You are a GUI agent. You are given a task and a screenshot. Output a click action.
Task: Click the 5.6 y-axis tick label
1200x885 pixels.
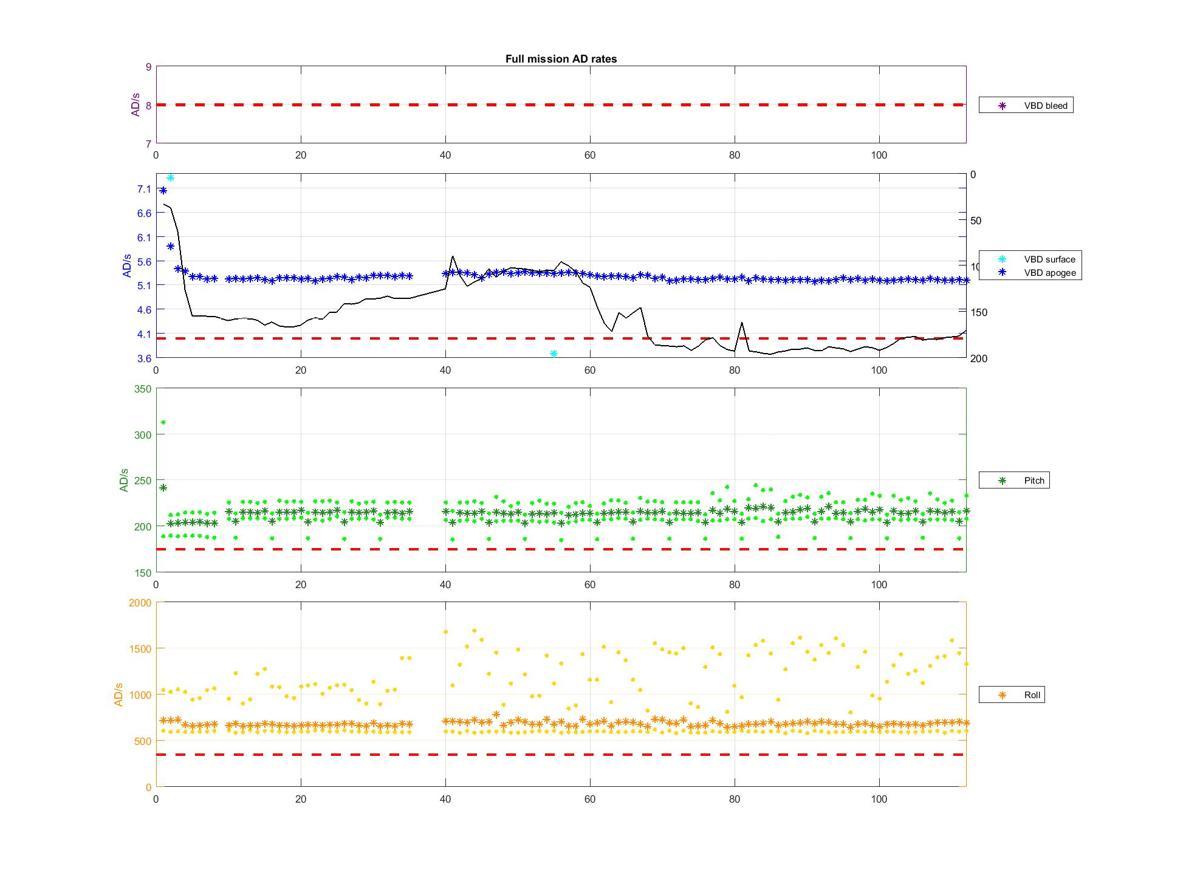click(144, 262)
